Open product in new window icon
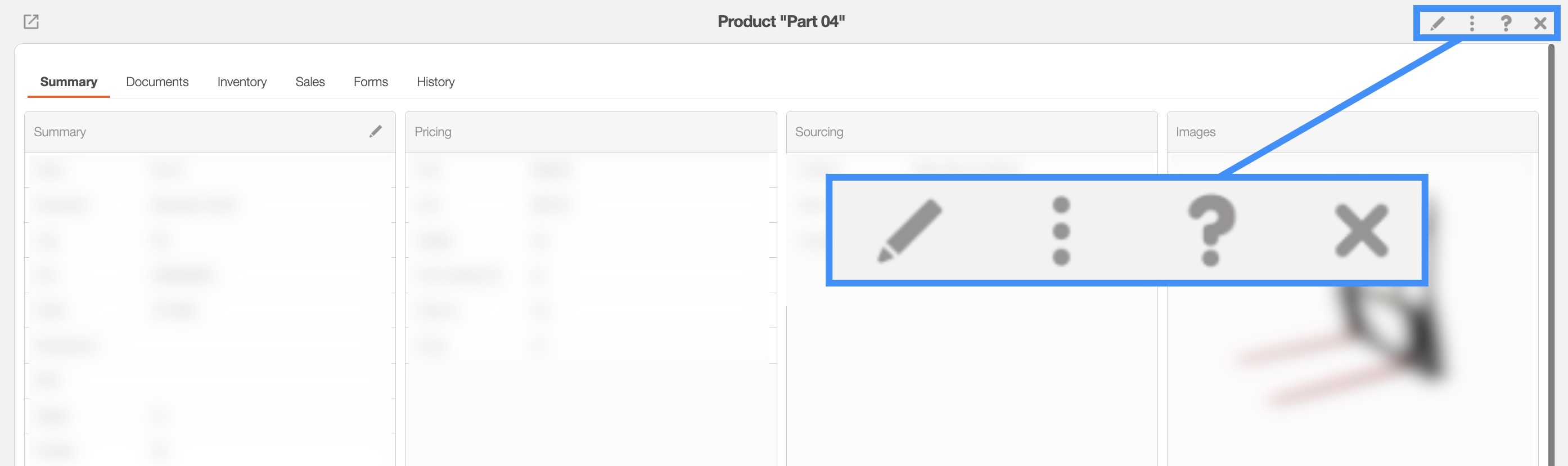 pyautogui.click(x=31, y=22)
